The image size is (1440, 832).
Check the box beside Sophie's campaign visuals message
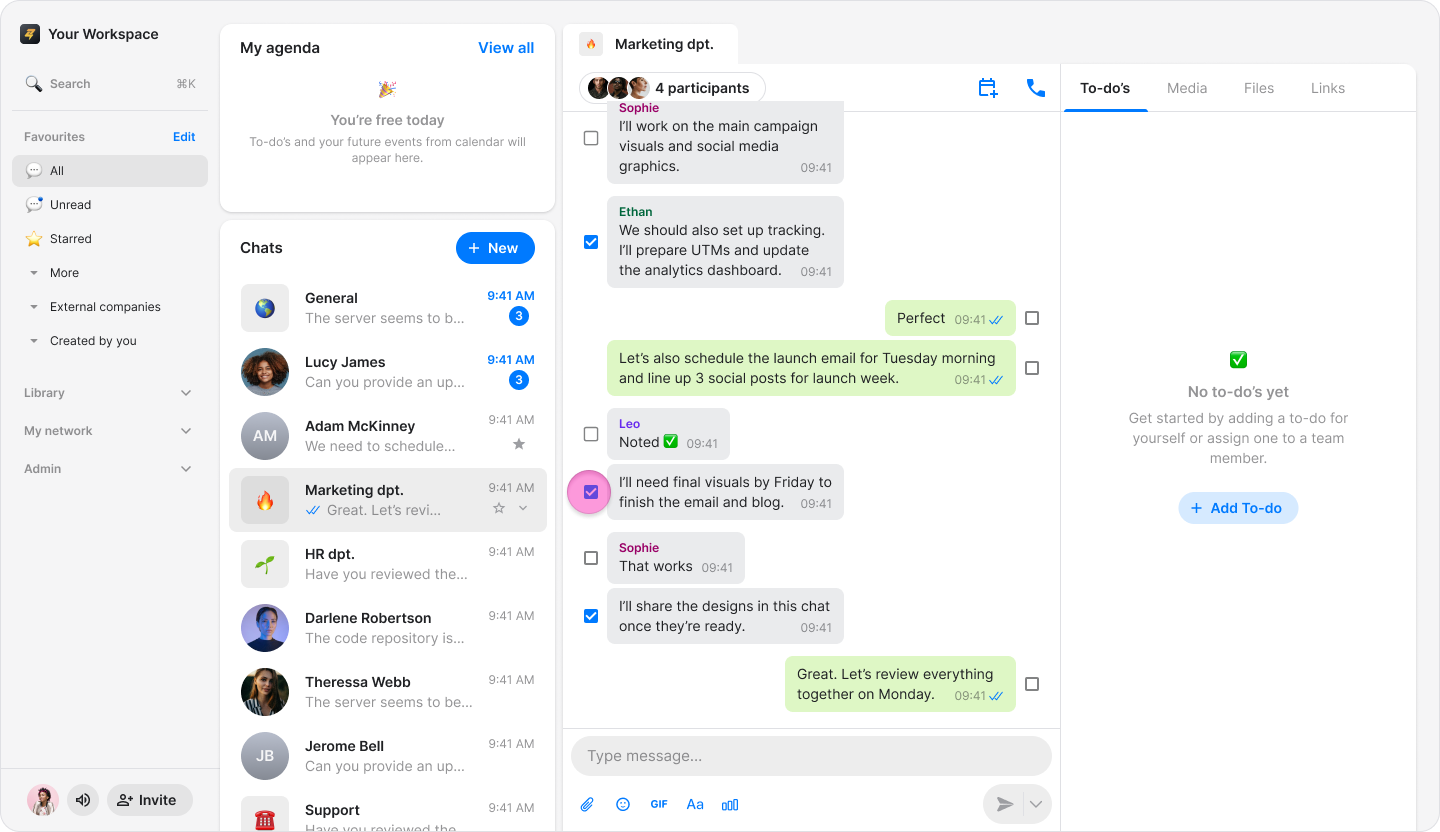591,138
